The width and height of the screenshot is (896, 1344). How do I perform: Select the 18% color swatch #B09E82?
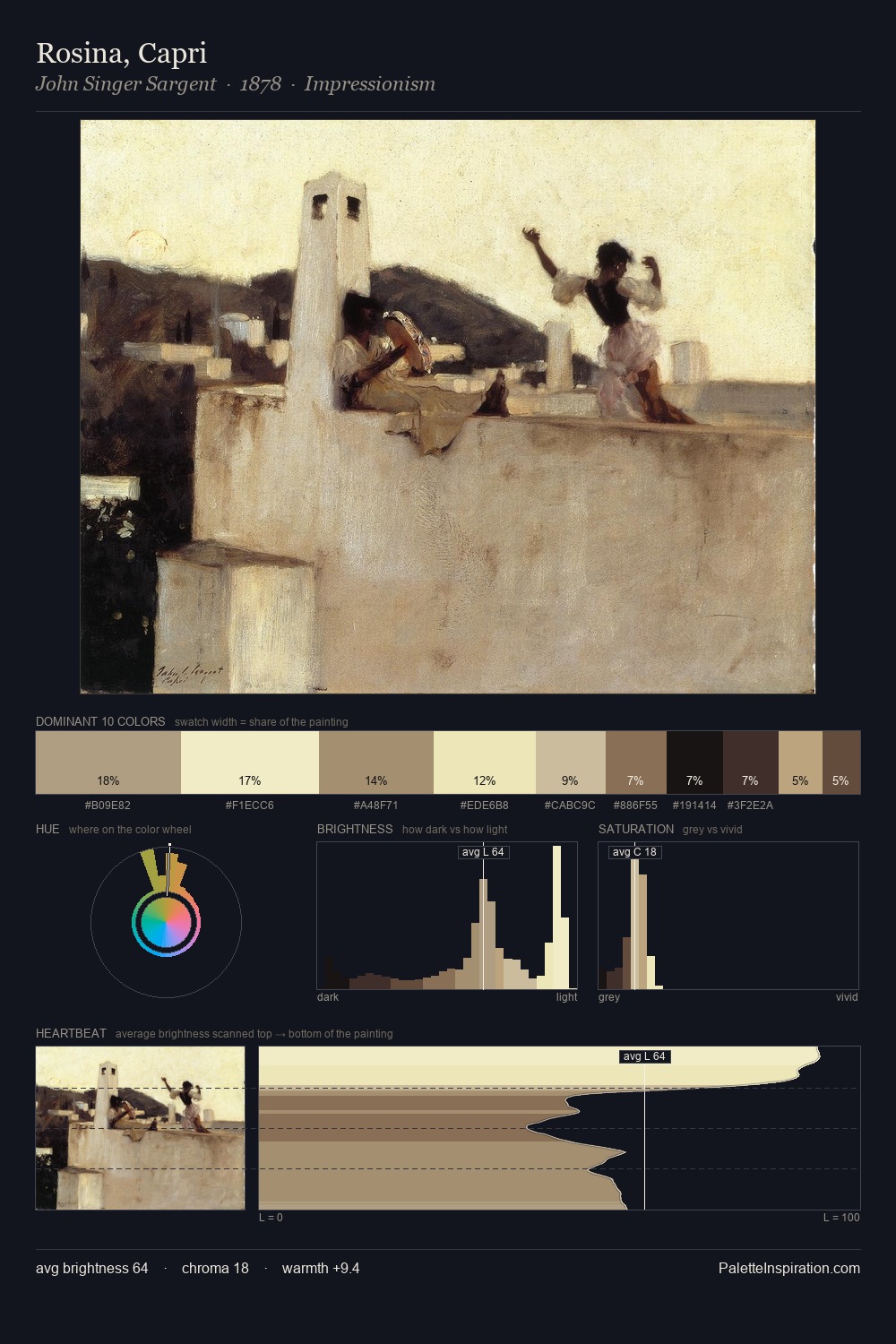[108, 762]
